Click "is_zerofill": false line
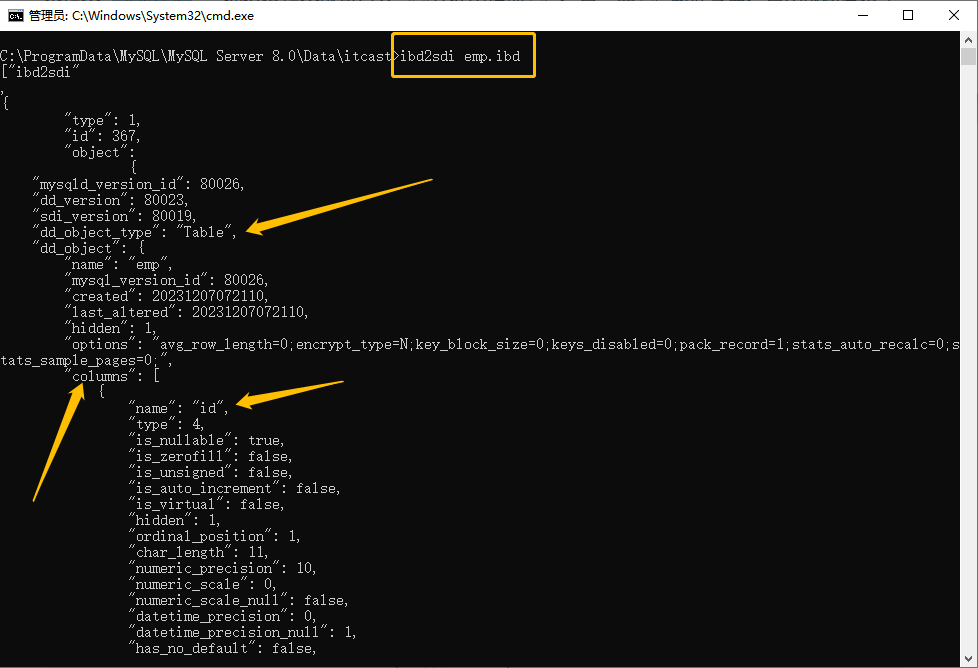Viewport: 978px width, 668px height. pos(210,457)
